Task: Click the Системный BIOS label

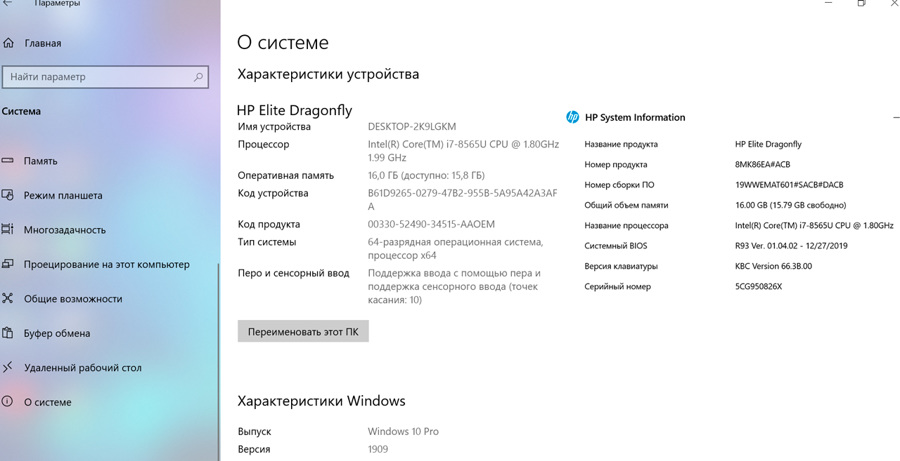Action: [615, 246]
